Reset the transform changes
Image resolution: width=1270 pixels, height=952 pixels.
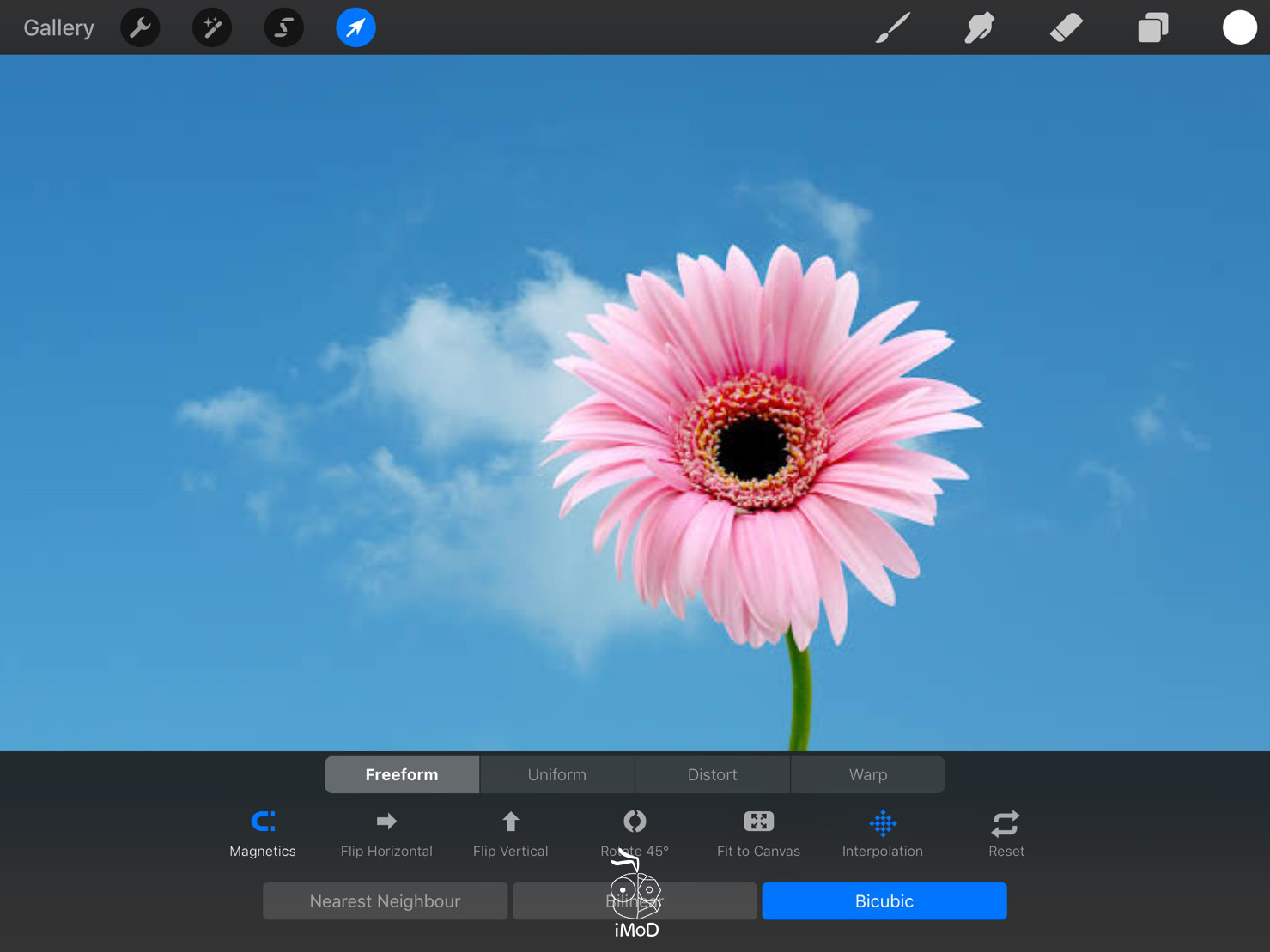point(1006,833)
